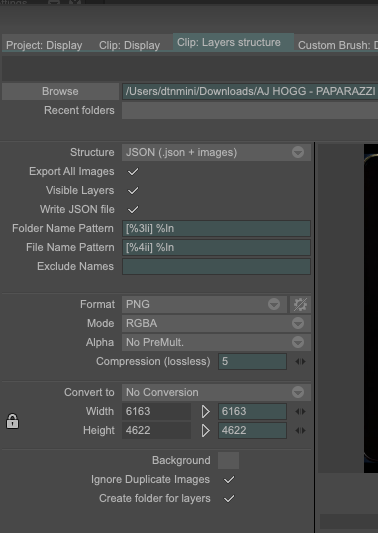Open the PNG format options gear icon

[300, 304]
